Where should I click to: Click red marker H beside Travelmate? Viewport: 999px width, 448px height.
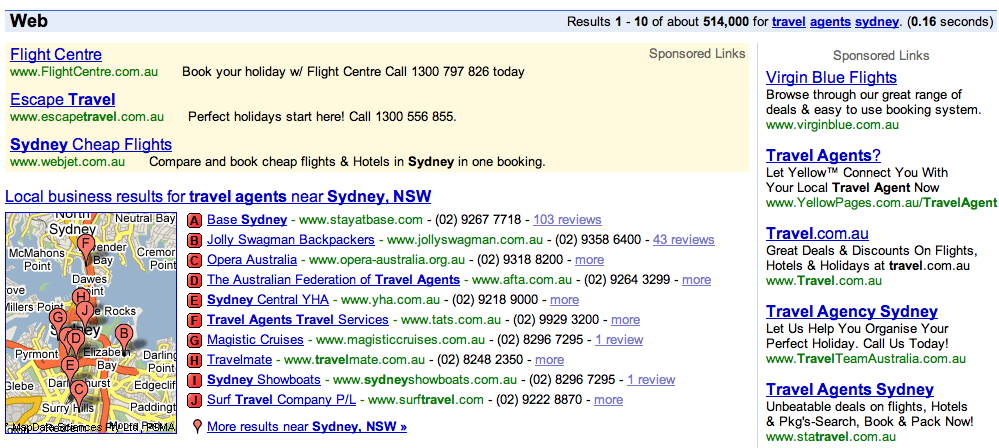click(195, 360)
